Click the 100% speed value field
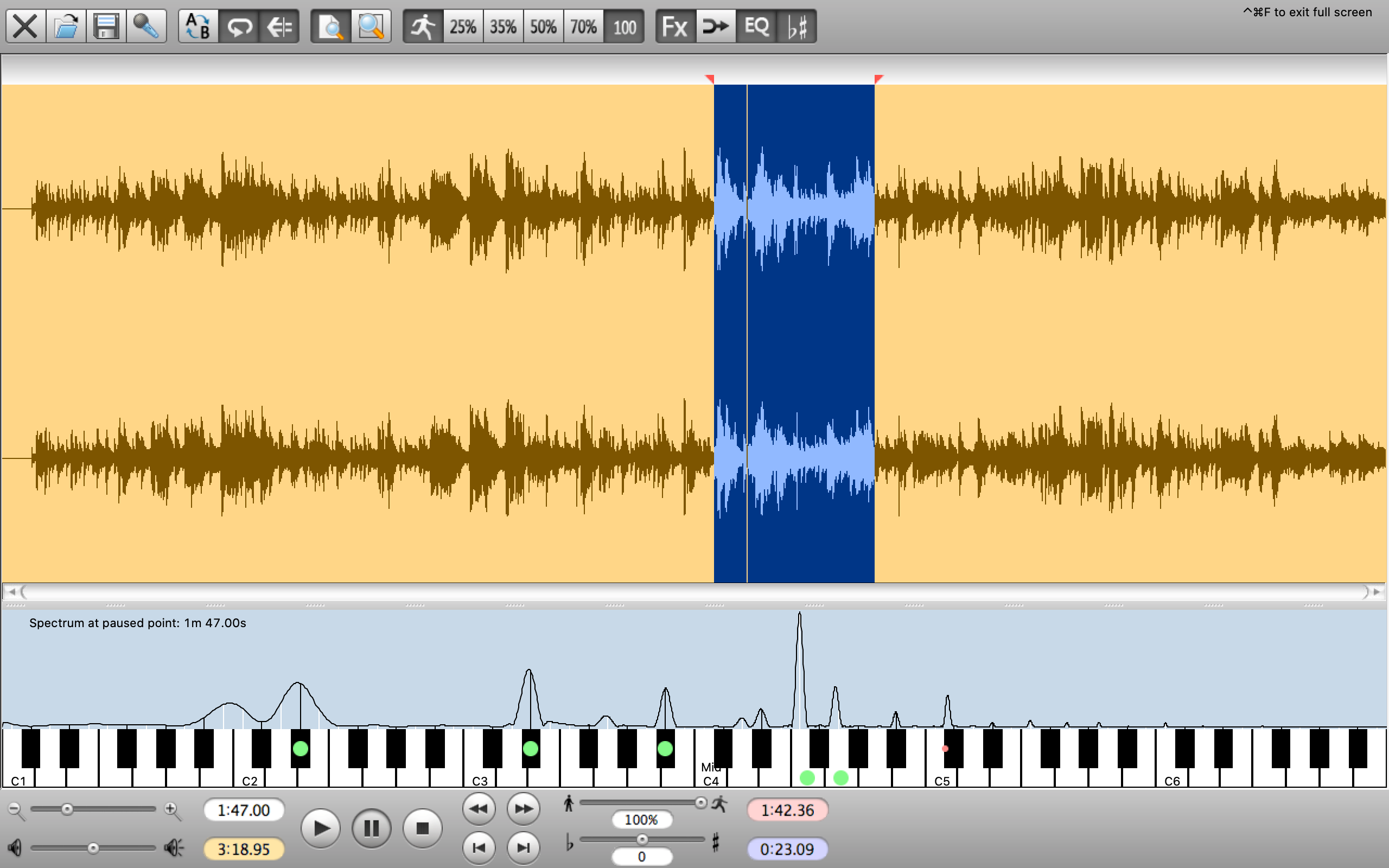Viewport: 1389px width, 868px height. point(642,819)
